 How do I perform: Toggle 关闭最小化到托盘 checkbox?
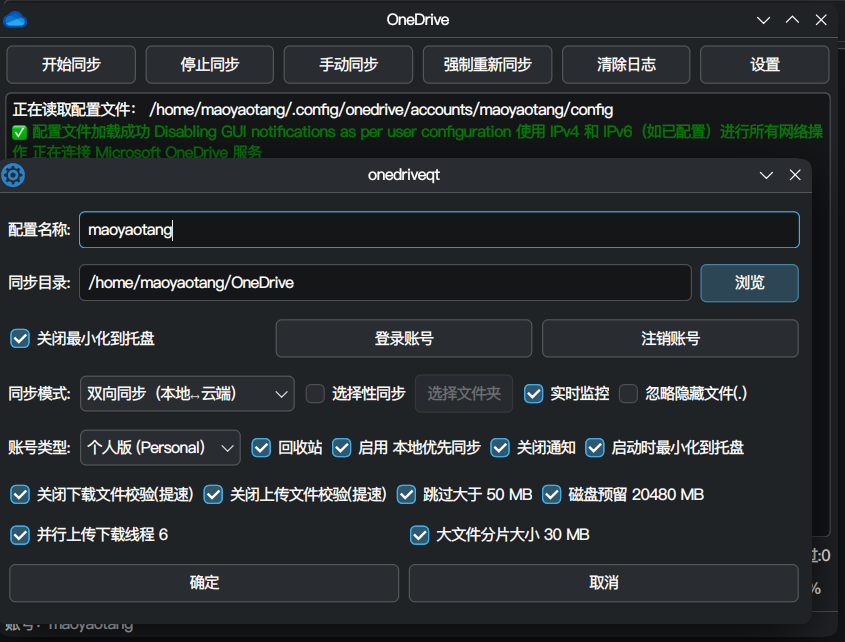(x=20, y=339)
